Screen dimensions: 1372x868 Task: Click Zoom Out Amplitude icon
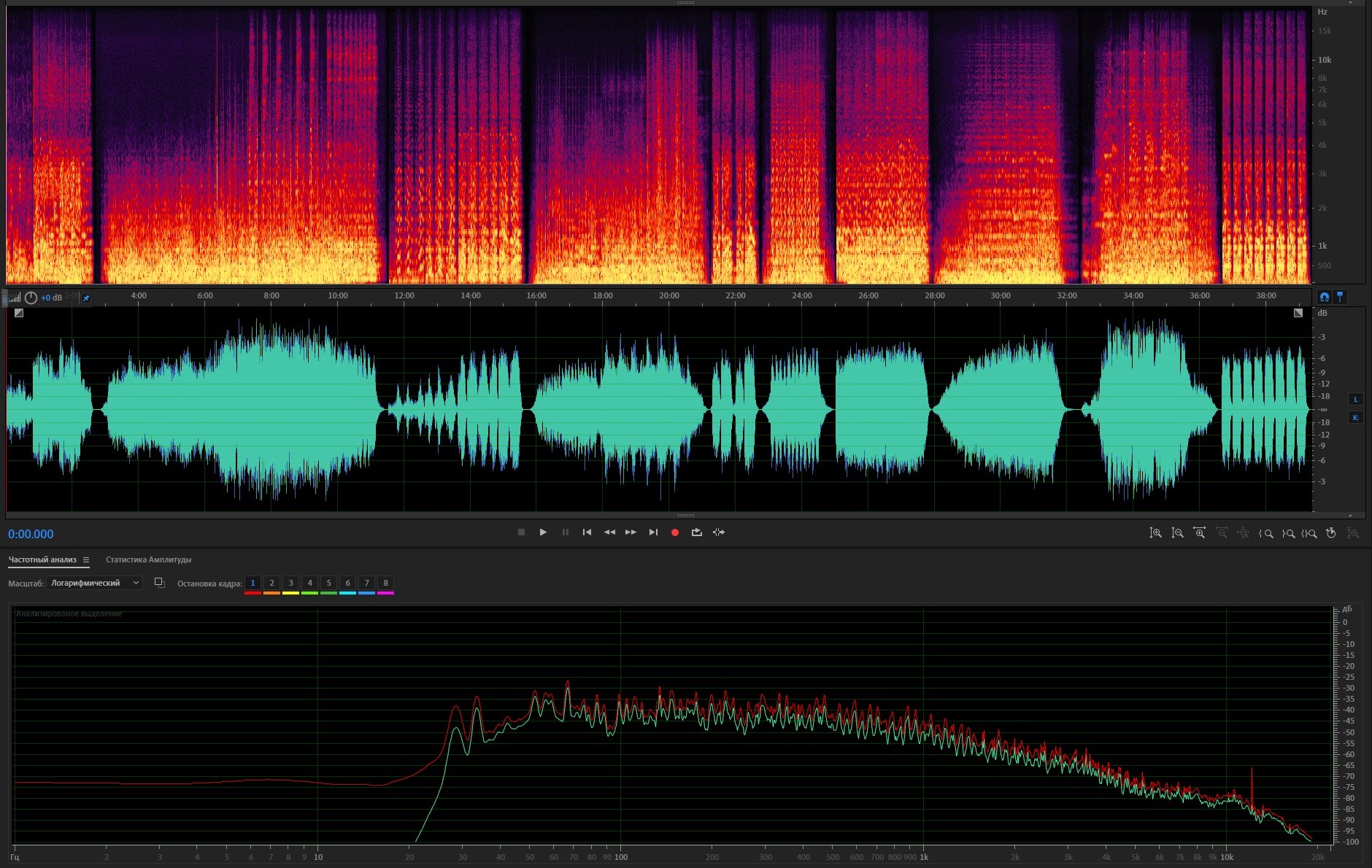[1177, 533]
